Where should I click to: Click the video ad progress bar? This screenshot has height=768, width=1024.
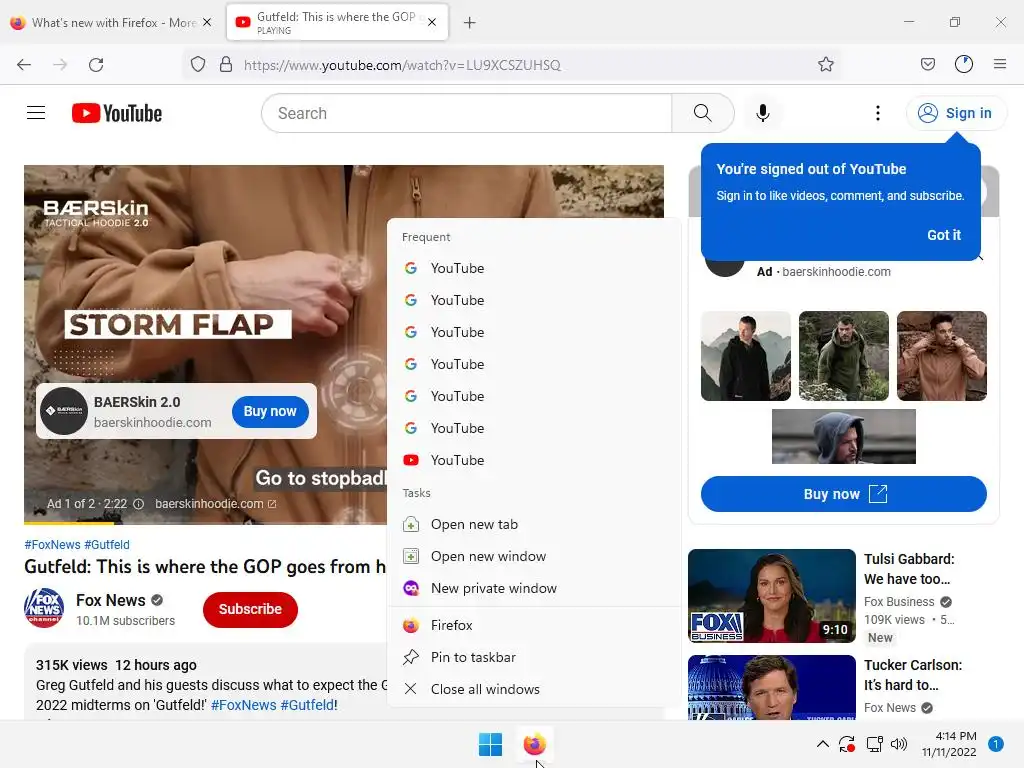coord(206,522)
